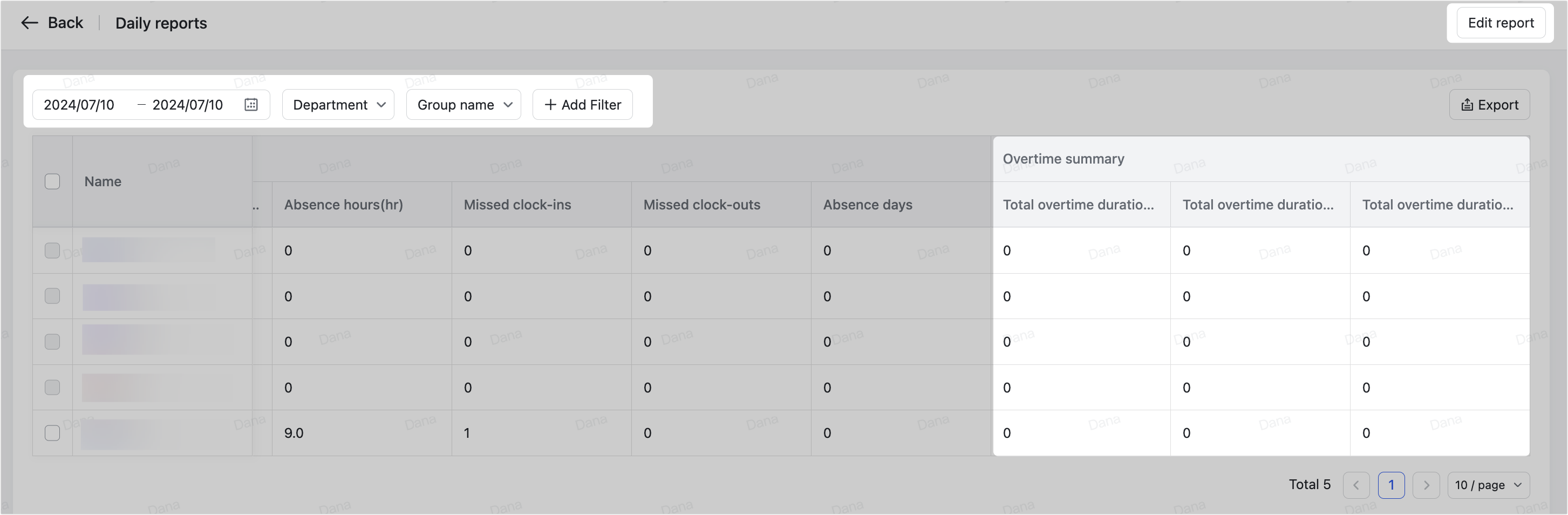Expand the 10 / page size dropdown
1568x515 pixels.
pos(1488,485)
